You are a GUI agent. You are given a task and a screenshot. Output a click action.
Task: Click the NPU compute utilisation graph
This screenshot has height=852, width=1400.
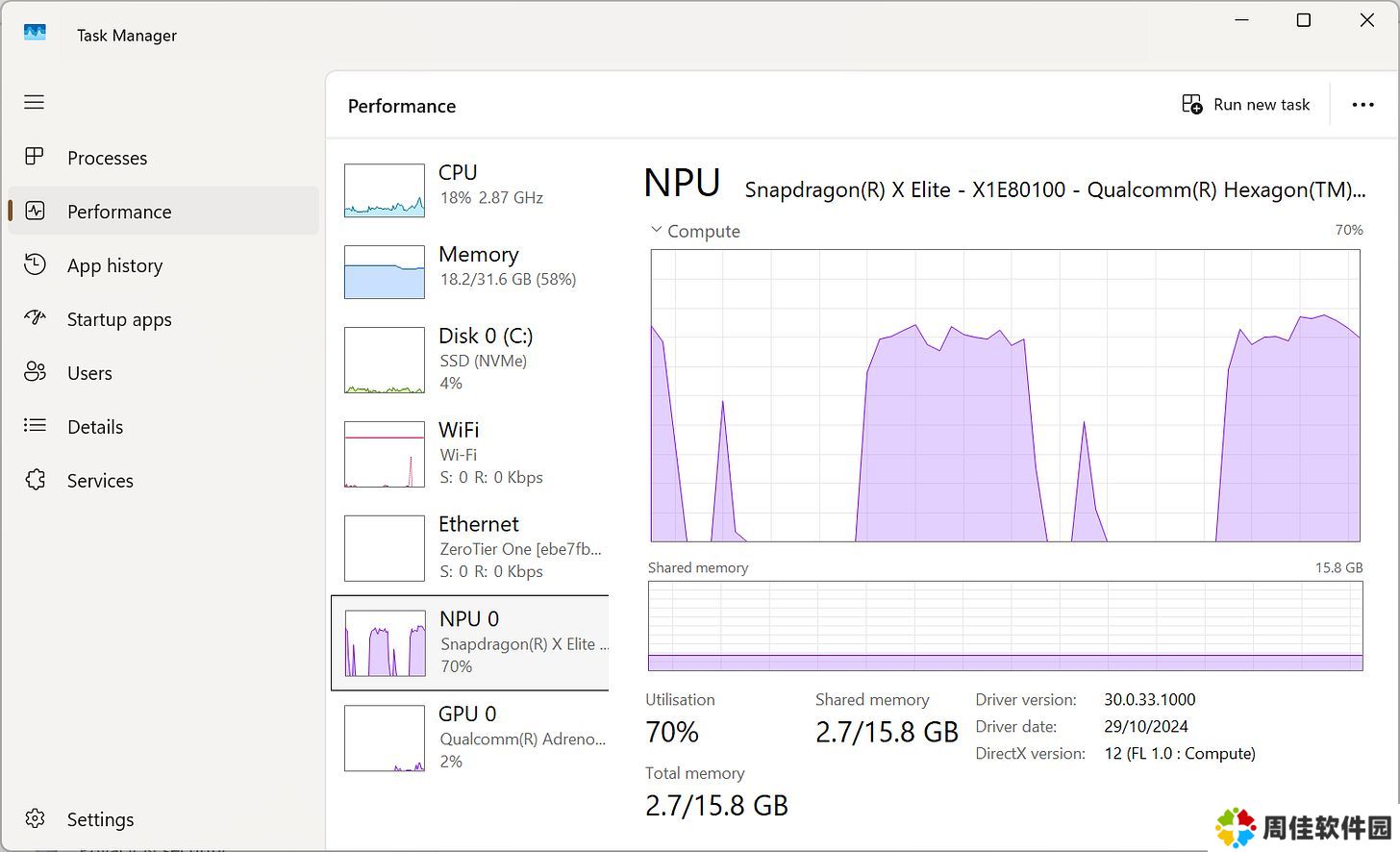point(1006,395)
